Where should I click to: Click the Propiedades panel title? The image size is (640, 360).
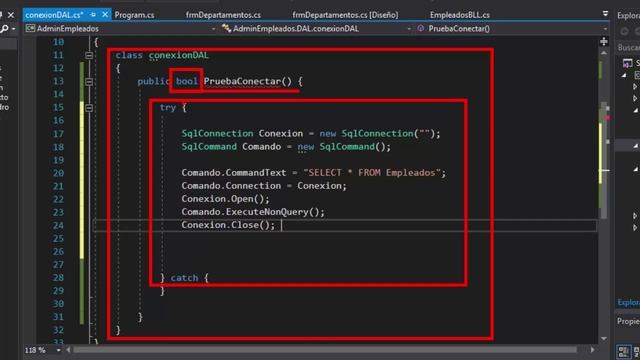coord(629,321)
